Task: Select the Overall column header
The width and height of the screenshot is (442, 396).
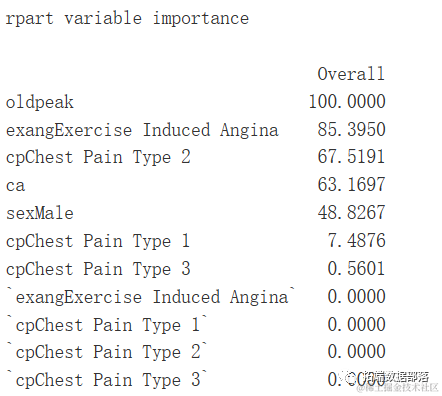Action: 351,74
